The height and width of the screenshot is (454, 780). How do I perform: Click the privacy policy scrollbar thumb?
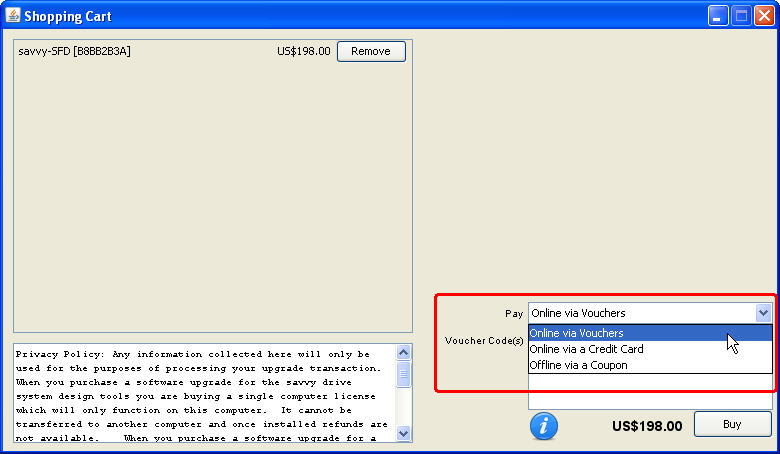pos(403,374)
